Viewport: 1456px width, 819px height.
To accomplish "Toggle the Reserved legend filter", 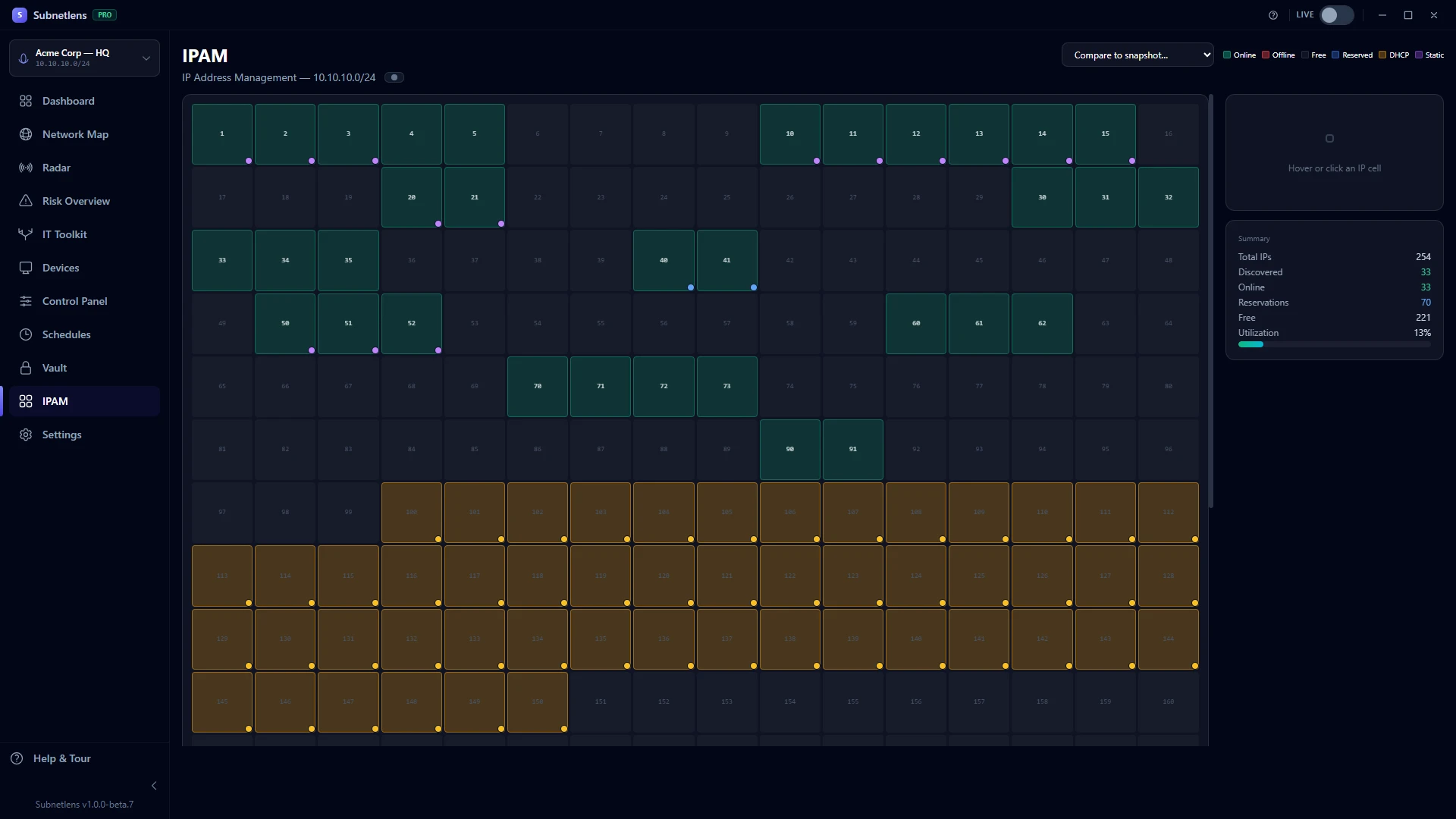I will 1352,55.
